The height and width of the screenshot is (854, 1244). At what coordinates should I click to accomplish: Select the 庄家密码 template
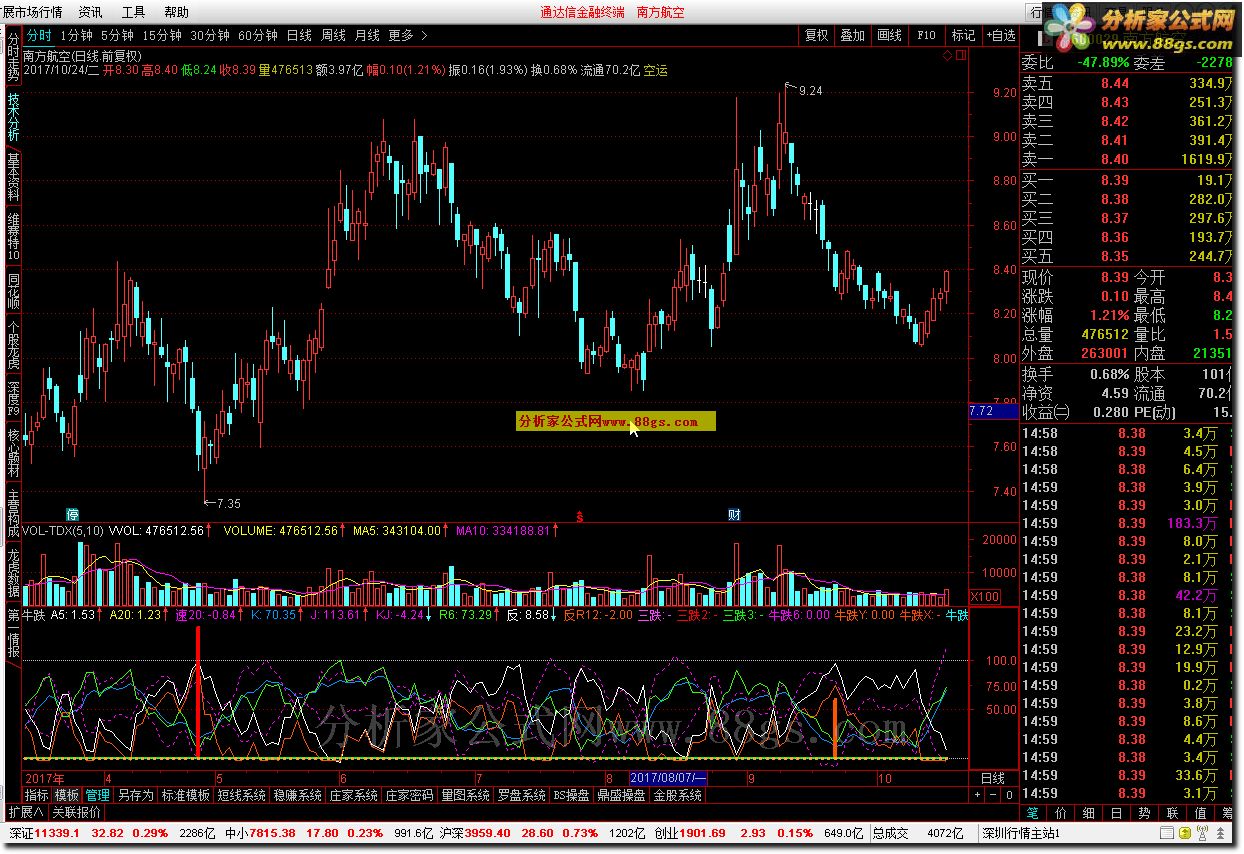[x=410, y=795]
